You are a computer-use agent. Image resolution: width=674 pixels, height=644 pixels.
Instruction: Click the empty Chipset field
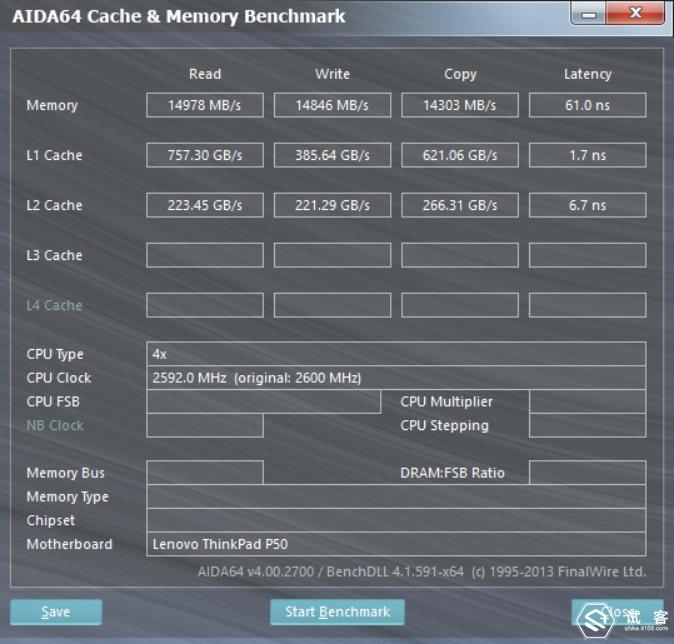click(x=396, y=520)
